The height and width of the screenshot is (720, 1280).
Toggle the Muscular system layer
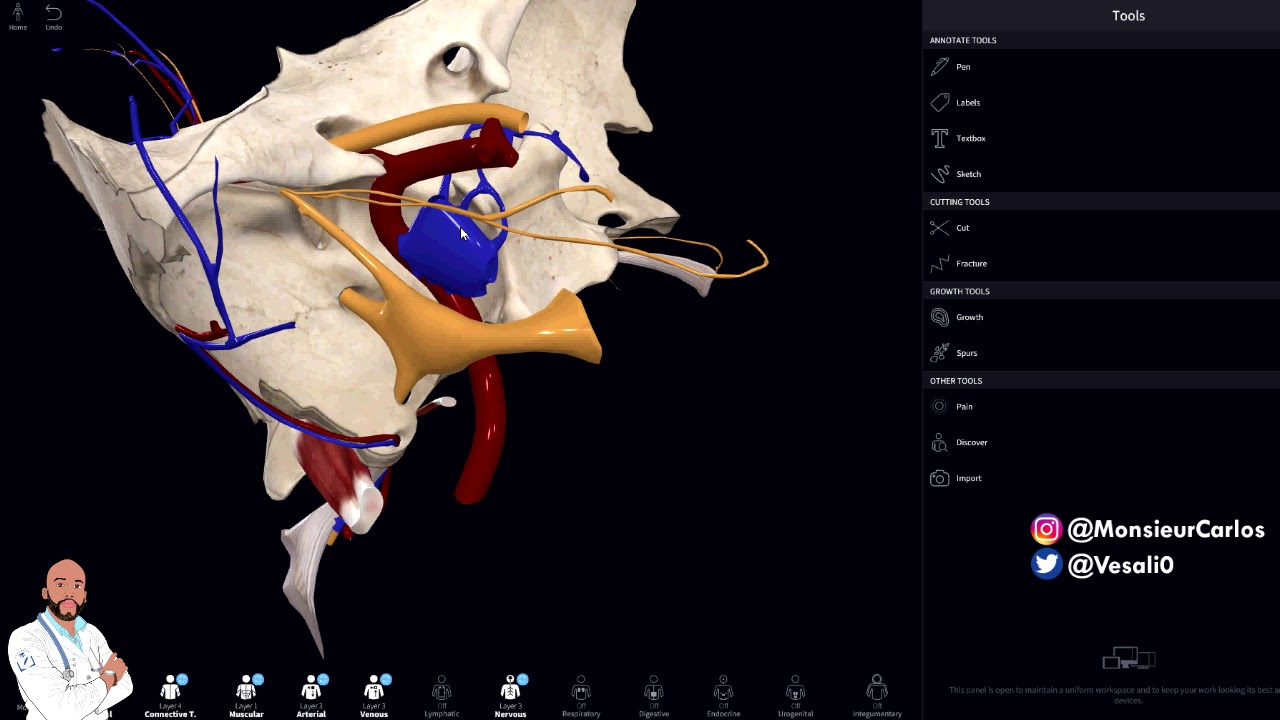coord(246,696)
